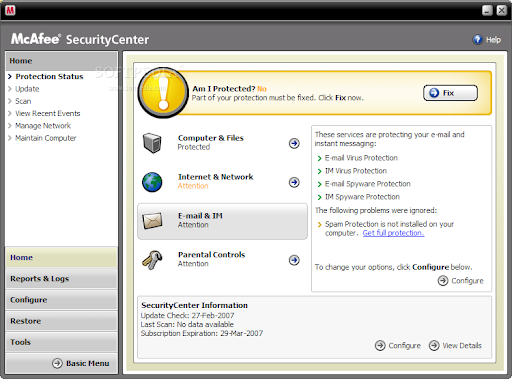Expand Parental Controls with its arrow
The image size is (512, 379).
click(294, 260)
